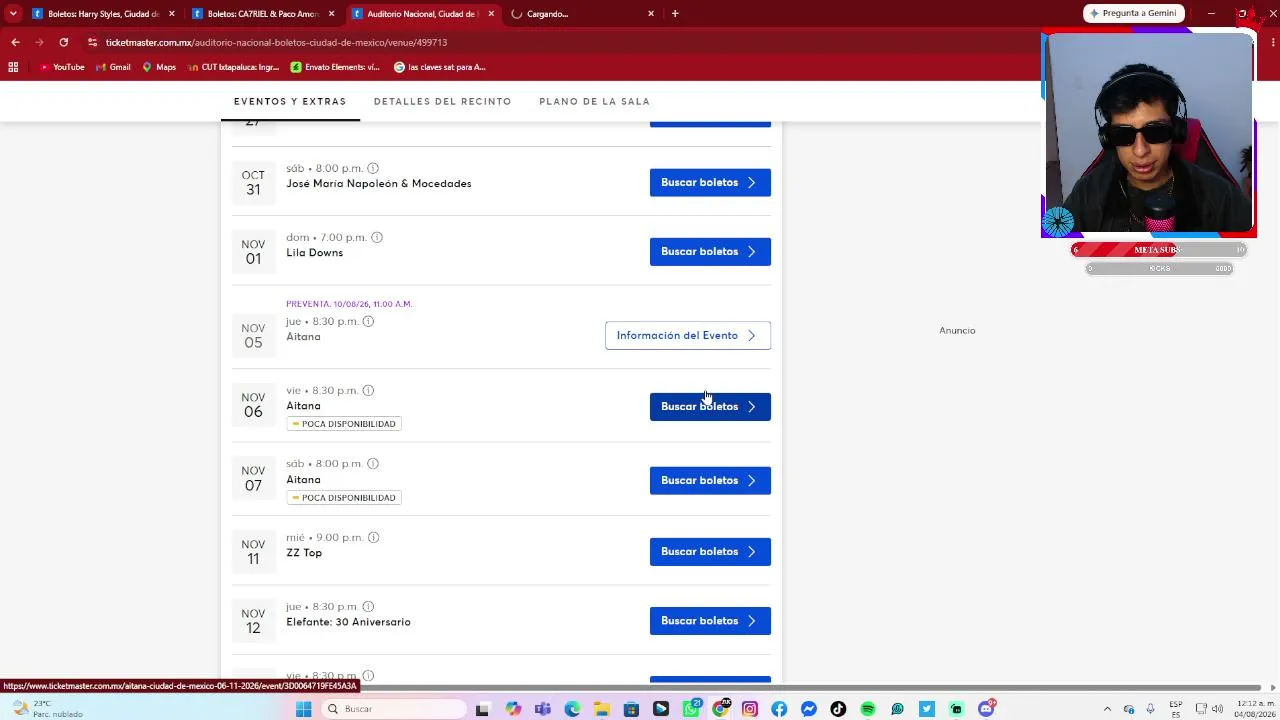
Task: Buscar boletos for Lila Downs
Action: [x=710, y=251]
